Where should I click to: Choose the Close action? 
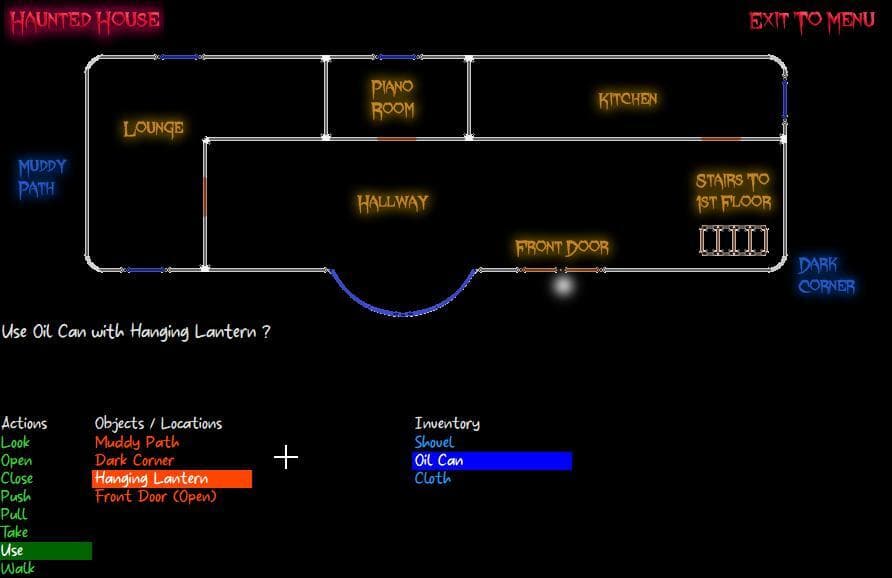(x=17, y=478)
